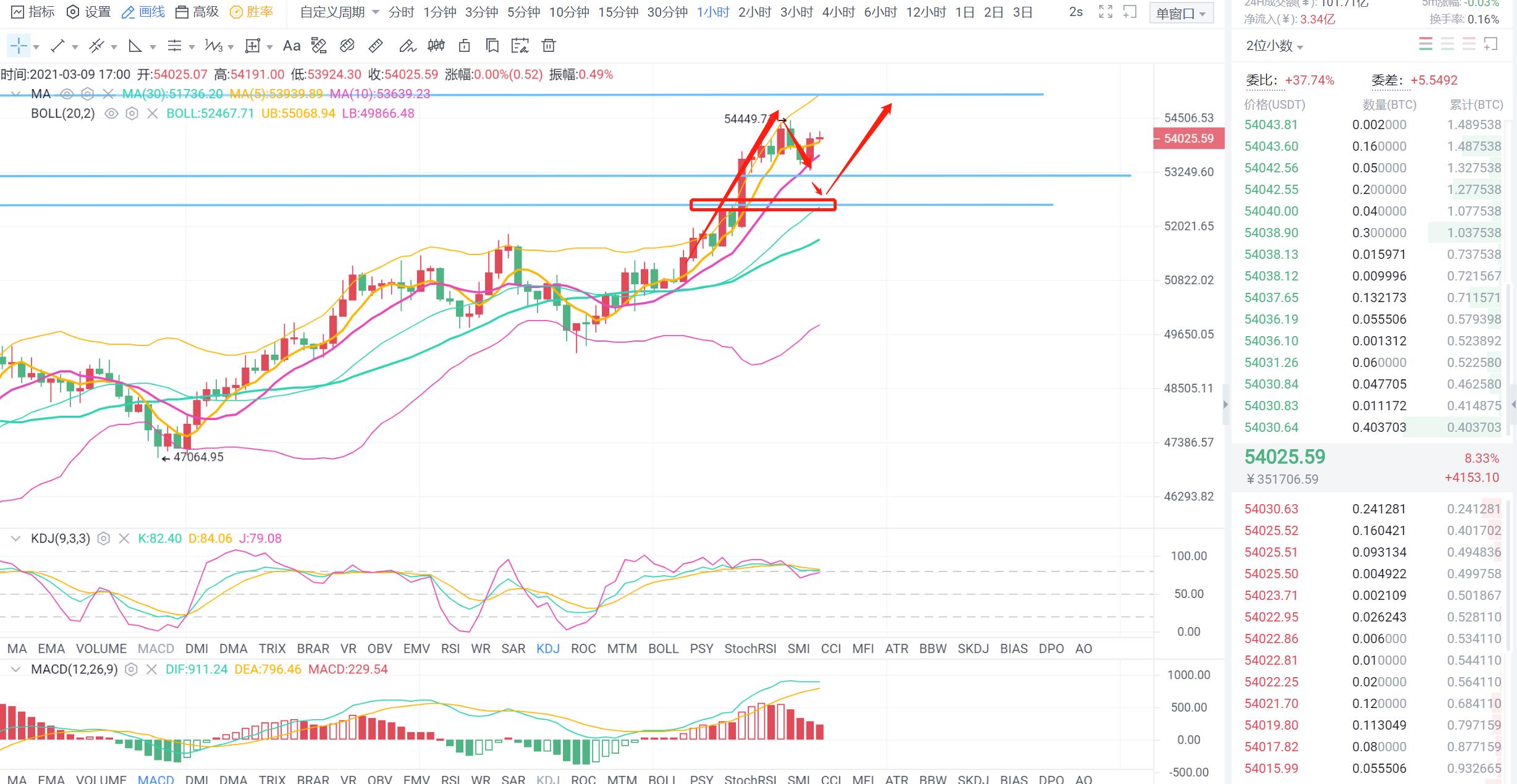
Task: Click the 胜率 win rate button
Action: pyautogui.click(x=251, y=12)
